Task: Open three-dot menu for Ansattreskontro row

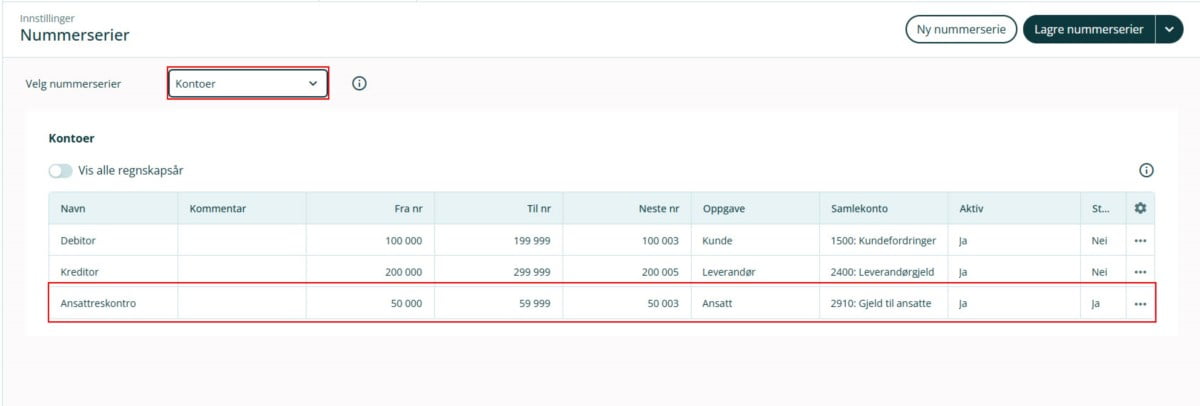Action: 1140,304
